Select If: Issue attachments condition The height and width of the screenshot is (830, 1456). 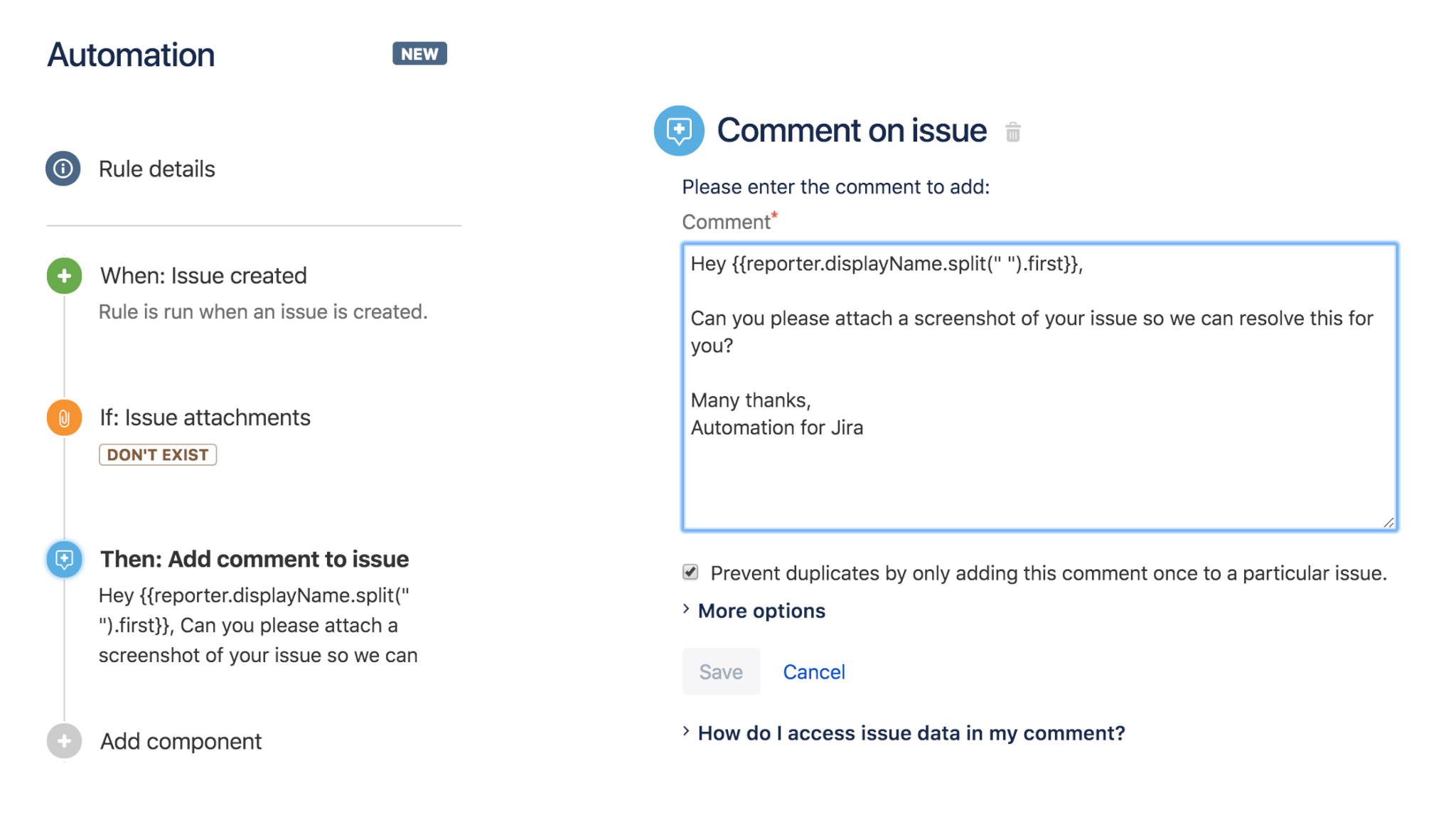[x=205, y=417]
